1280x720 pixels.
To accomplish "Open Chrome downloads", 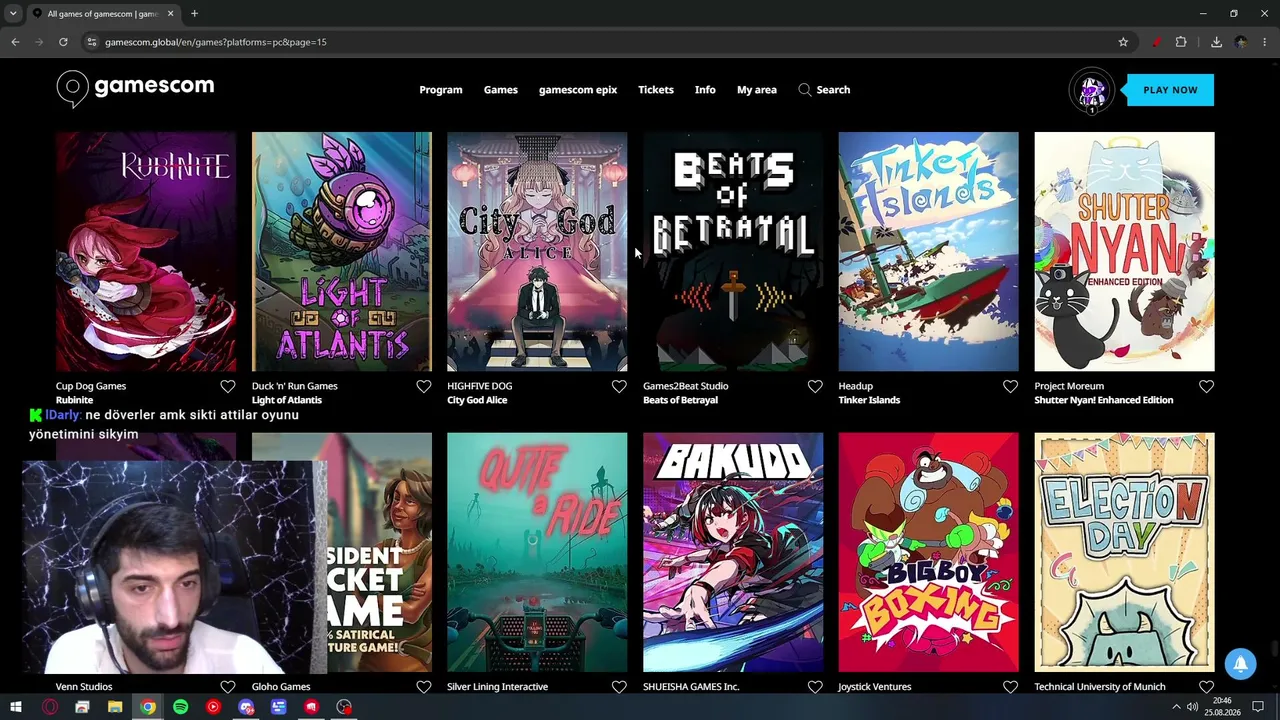I will (x=1216, y=42).
